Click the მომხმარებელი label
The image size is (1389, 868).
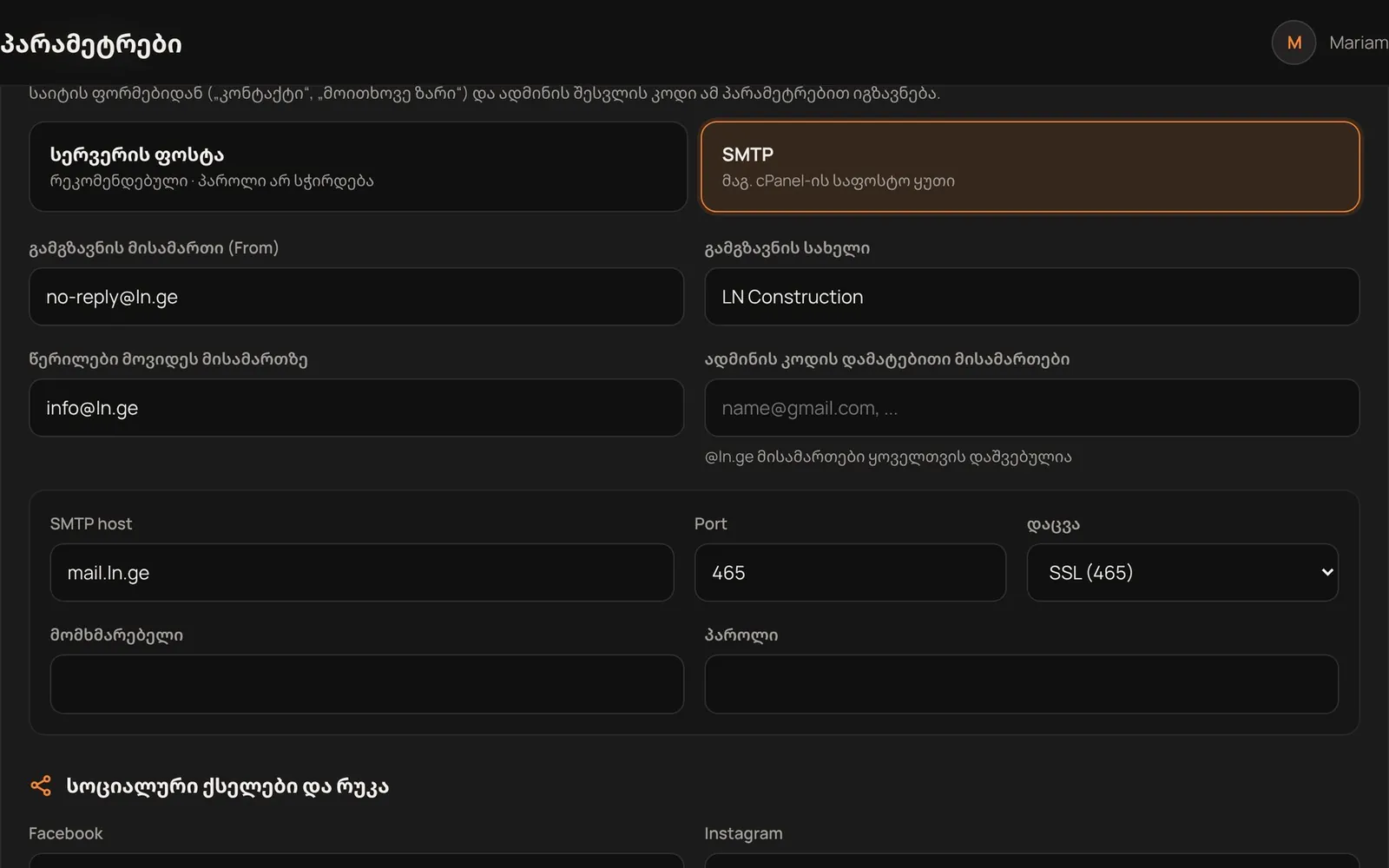click(116, 635)
